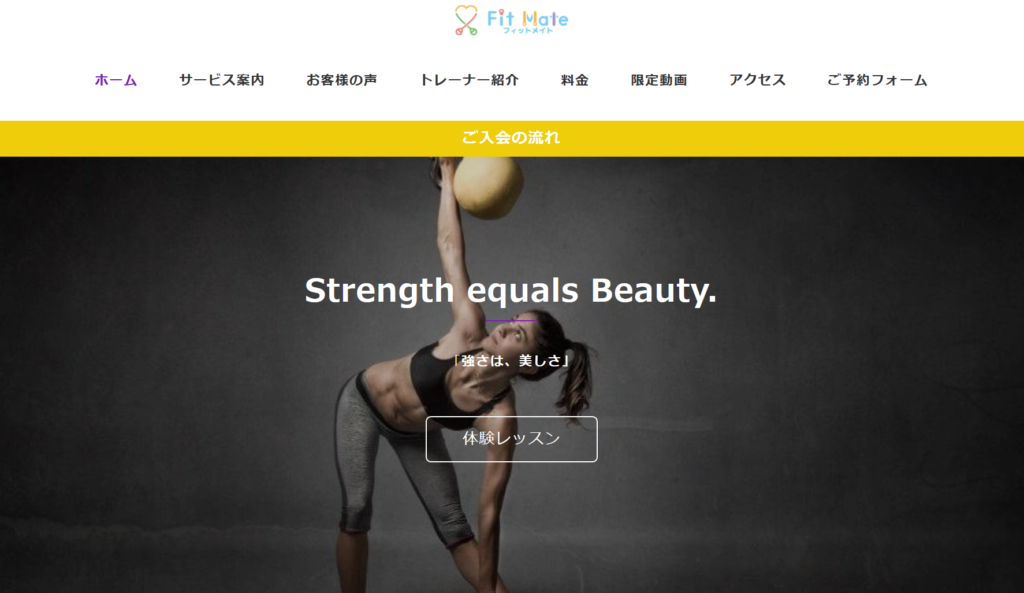Click the purple underline below the headline
1024x593 pixels.
[511, 321]
